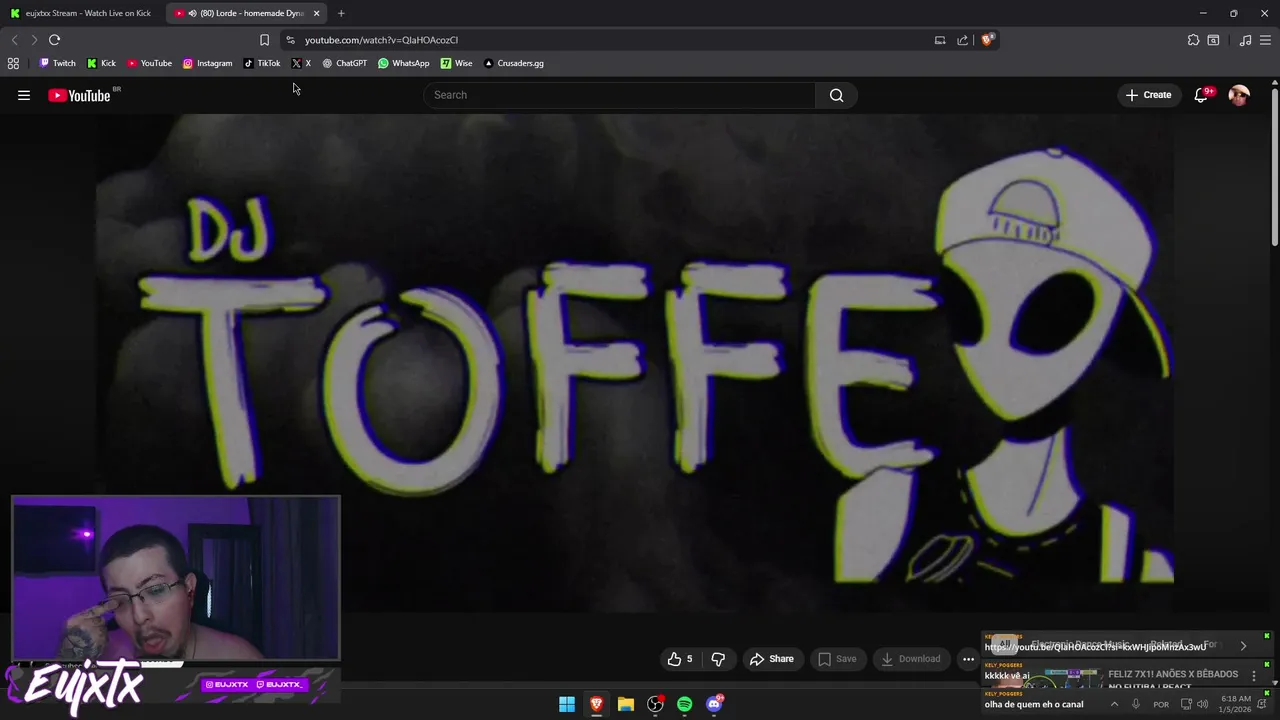
Task: Open the taskbar clock and date
Action: point(1236,704)
